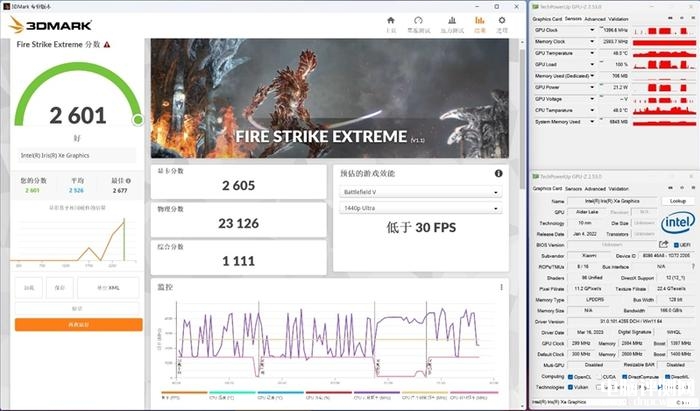Open the hamburger menu in lower GPU-Z window
Screen dimensions: 700x411
692,188
